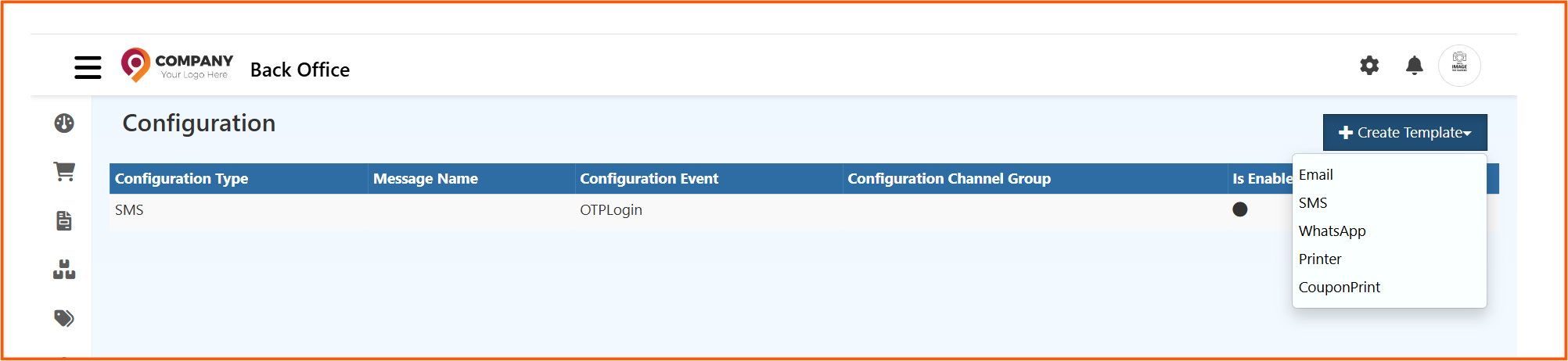Screen dimensions: 1568x361
Task: Choose Printer template option
Action: pos(1320,259)
